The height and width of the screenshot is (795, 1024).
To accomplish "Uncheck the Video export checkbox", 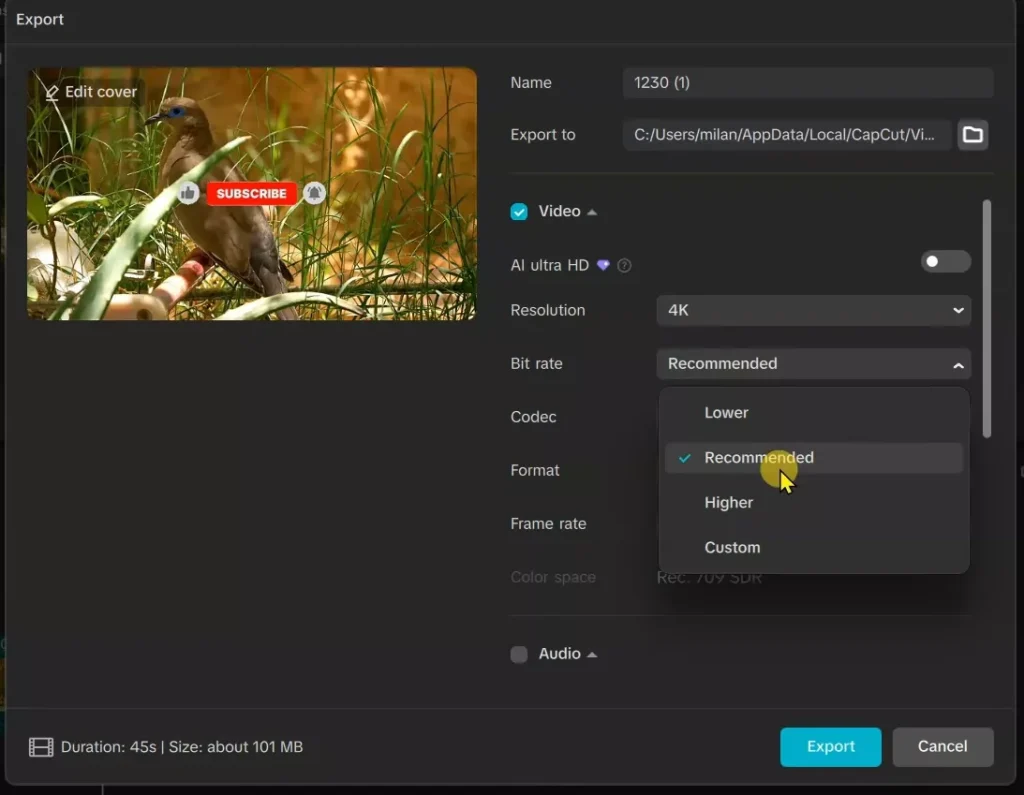I will [519, 211].
